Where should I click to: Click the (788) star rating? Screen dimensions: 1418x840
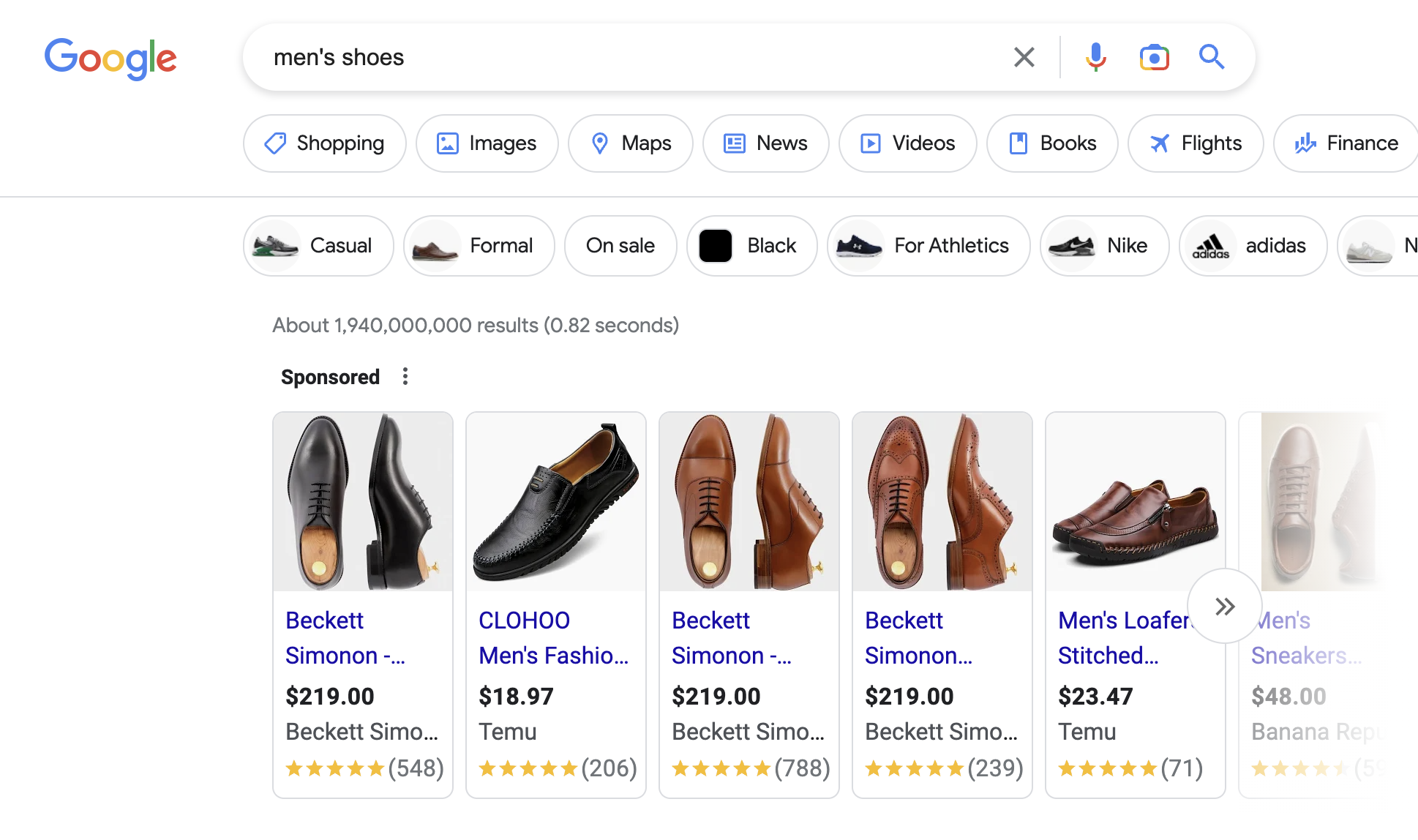pyautogui.click(x=751, y=768)
